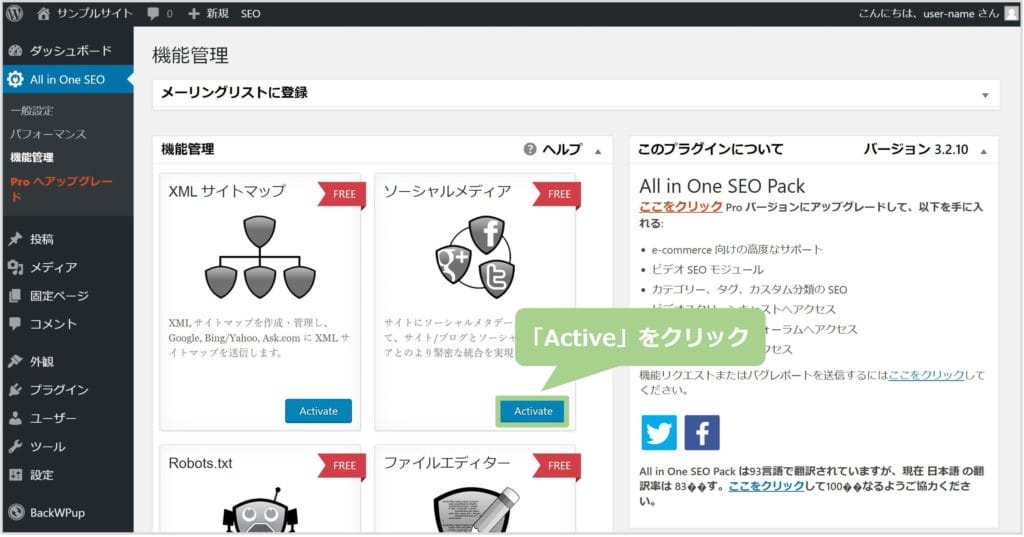Click ここをクリック feature request link

click(926, 375)
